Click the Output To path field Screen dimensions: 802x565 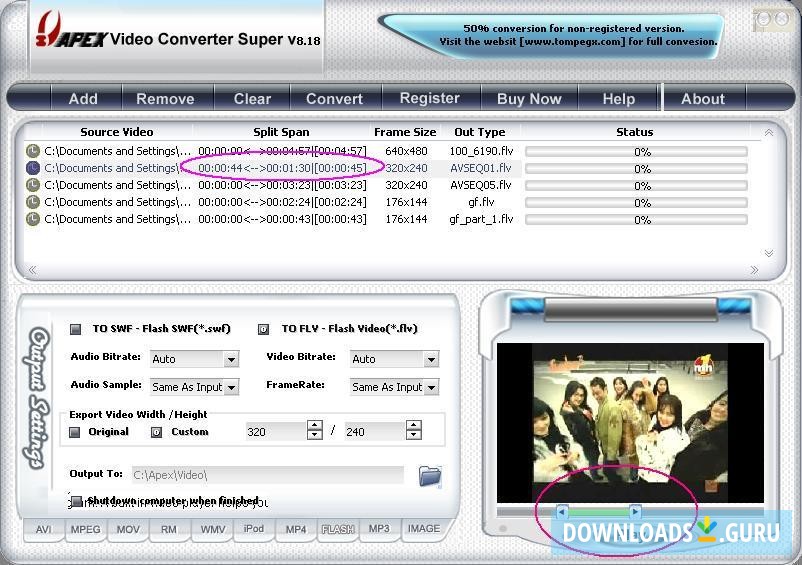(268, 475)
